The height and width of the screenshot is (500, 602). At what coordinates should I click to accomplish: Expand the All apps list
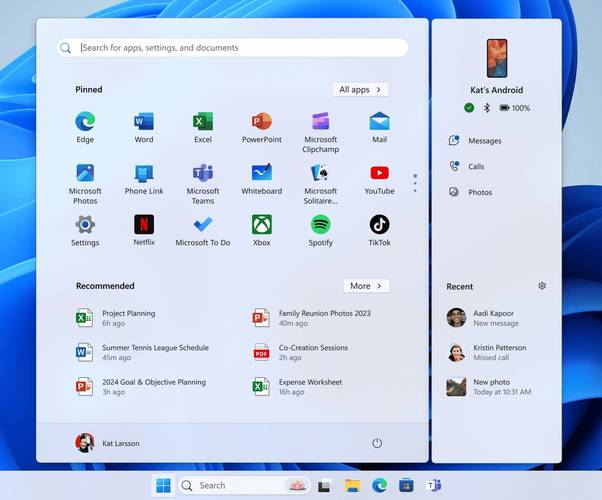pyautogui.click(x=361, y=89)
